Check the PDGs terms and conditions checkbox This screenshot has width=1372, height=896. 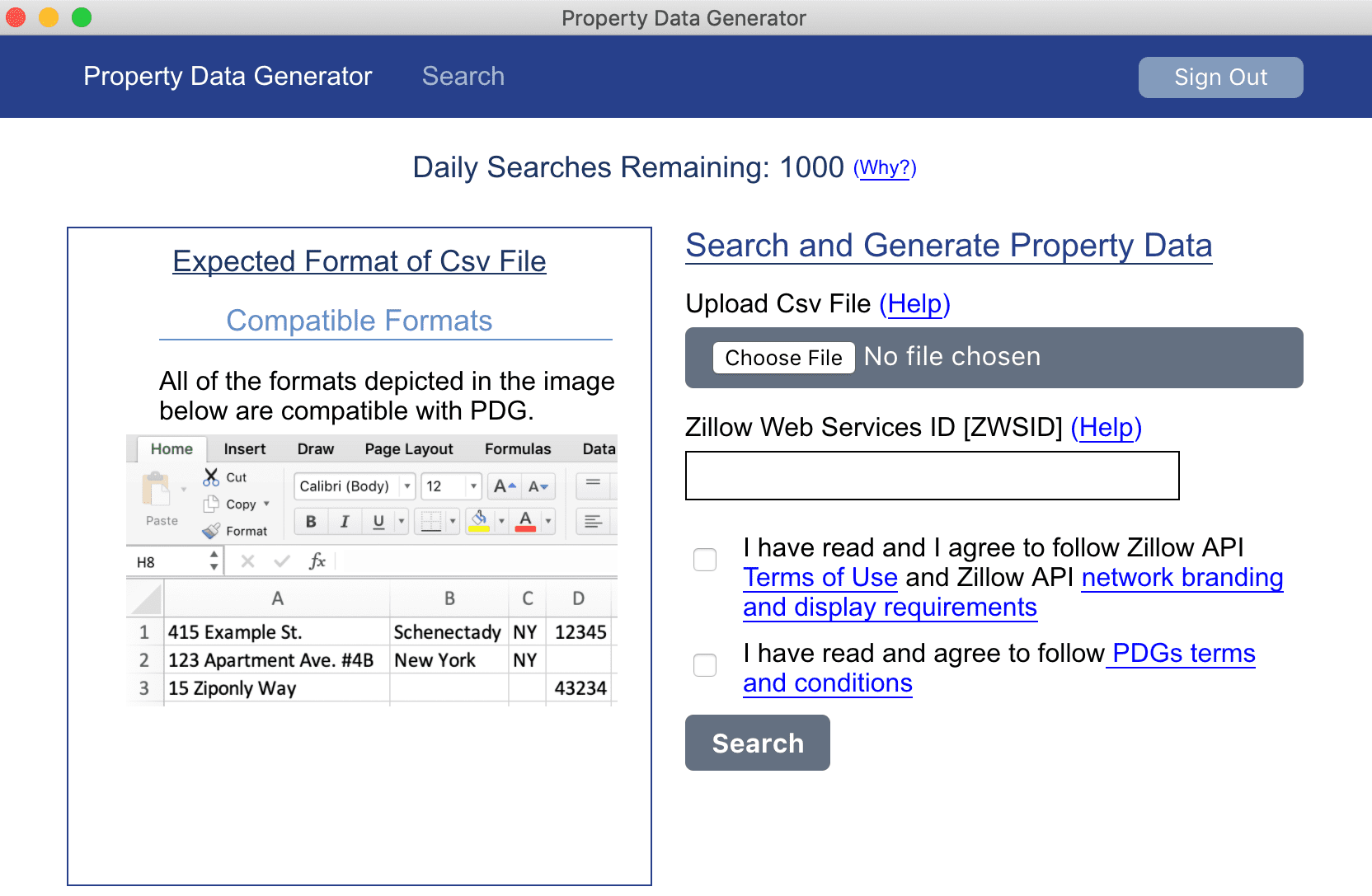pyautogui.click(x=705, y=665)
